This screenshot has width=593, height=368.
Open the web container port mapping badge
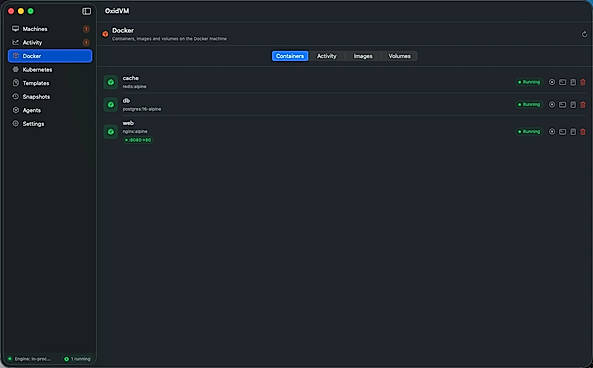click(138, 140)
